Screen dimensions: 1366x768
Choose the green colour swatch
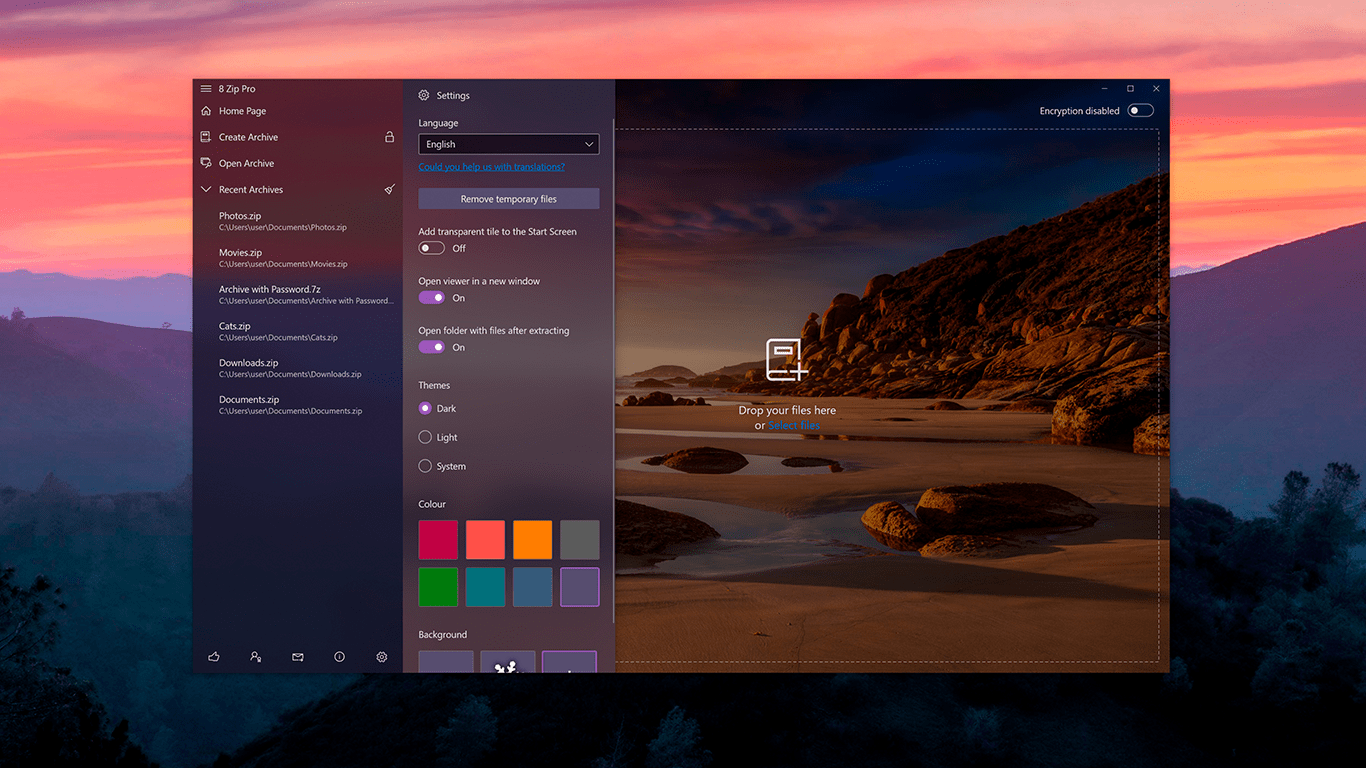439,587
